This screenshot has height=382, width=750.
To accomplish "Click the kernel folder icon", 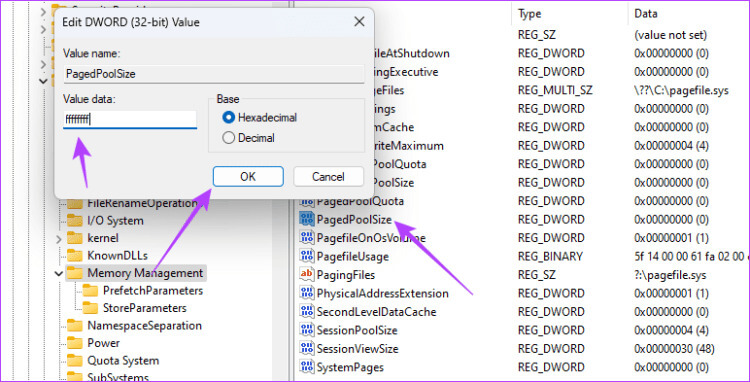I will (x=75, y=238).
